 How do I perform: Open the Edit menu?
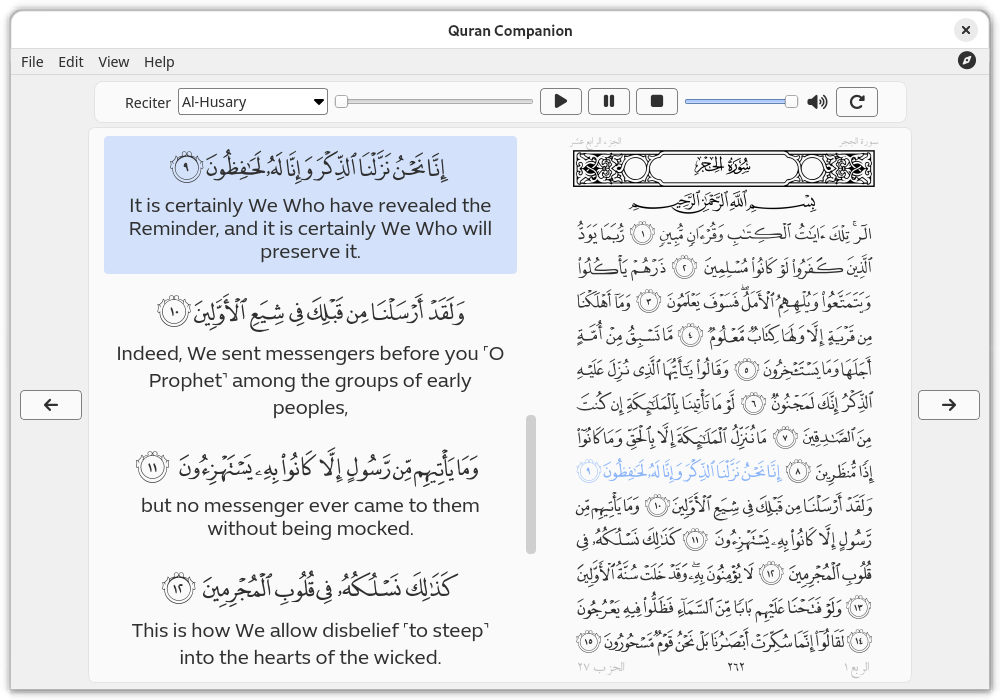pos(70,61)
